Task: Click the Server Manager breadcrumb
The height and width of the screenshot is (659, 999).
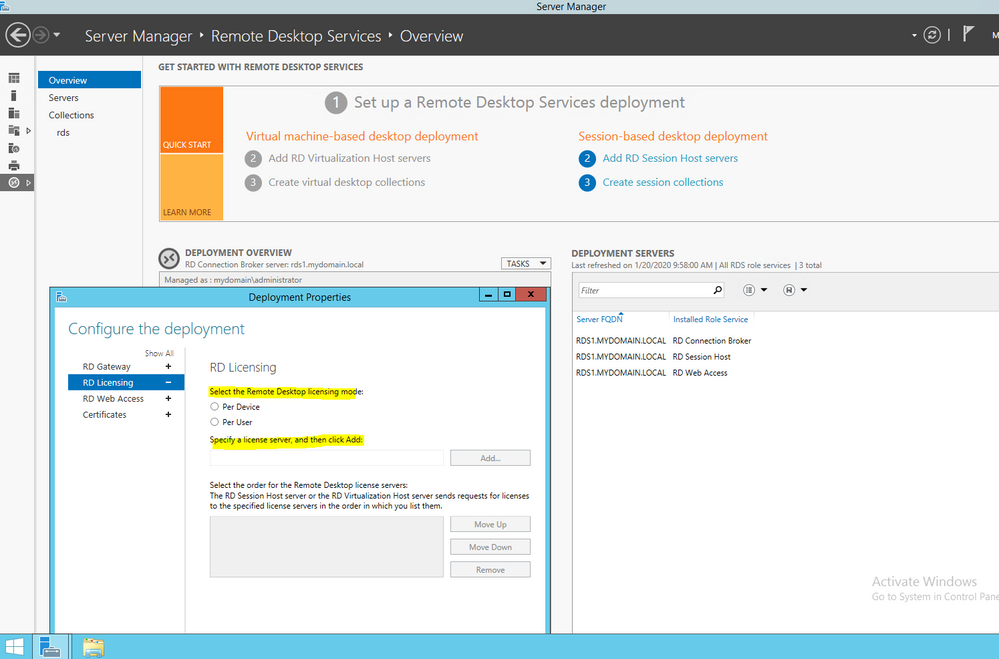Action: (x=138, y=36)
